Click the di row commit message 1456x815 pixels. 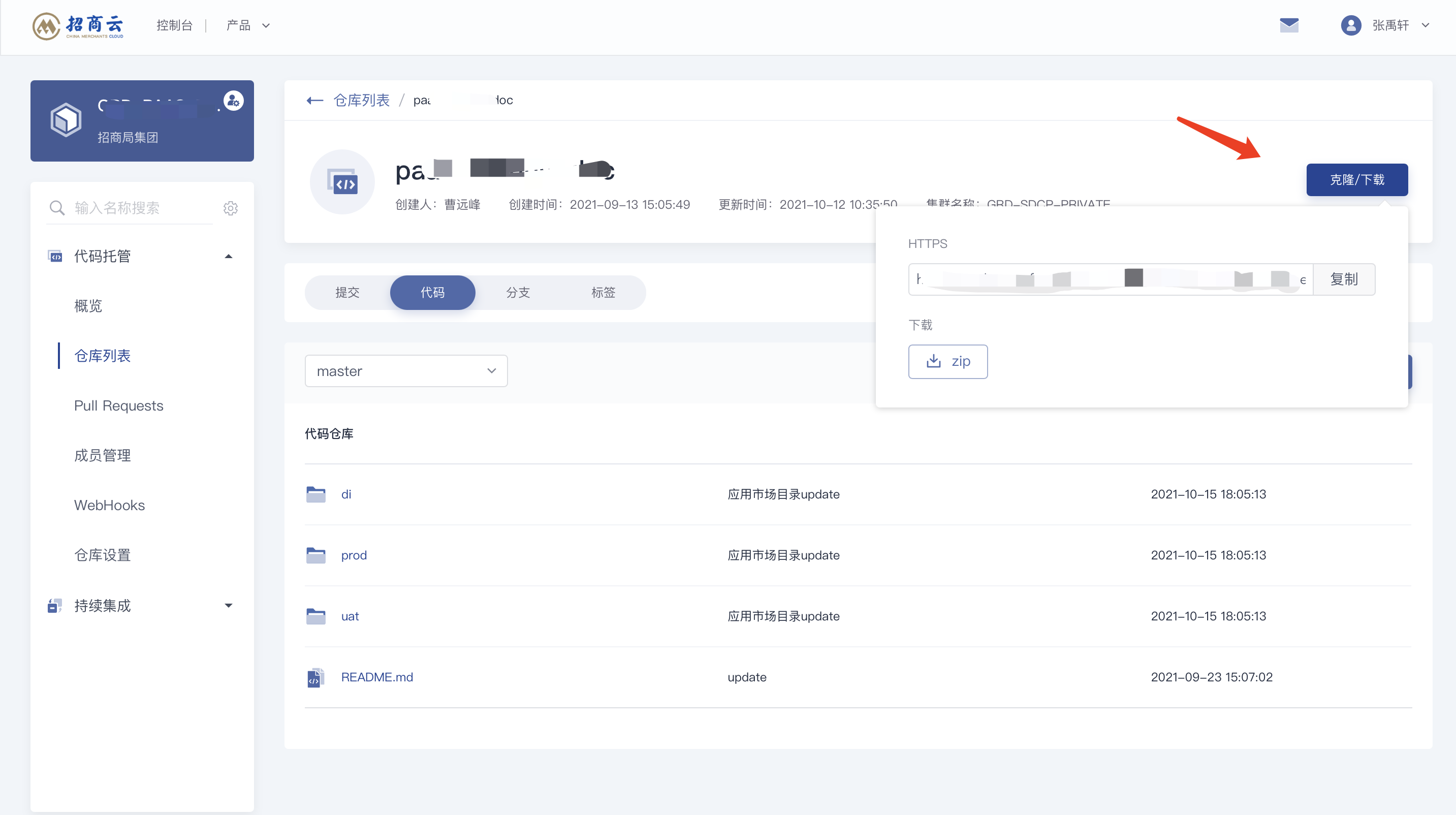[x=783, y=494]
